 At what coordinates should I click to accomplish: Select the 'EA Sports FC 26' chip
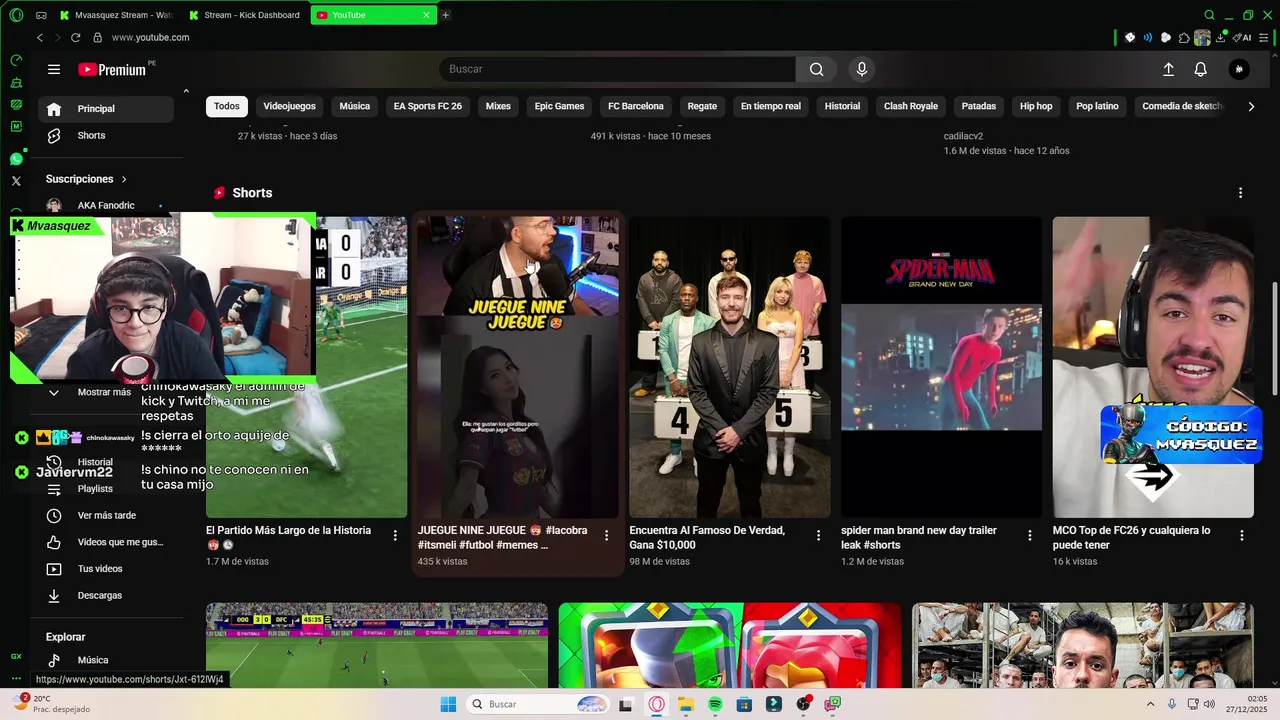[x=428, y=106]
